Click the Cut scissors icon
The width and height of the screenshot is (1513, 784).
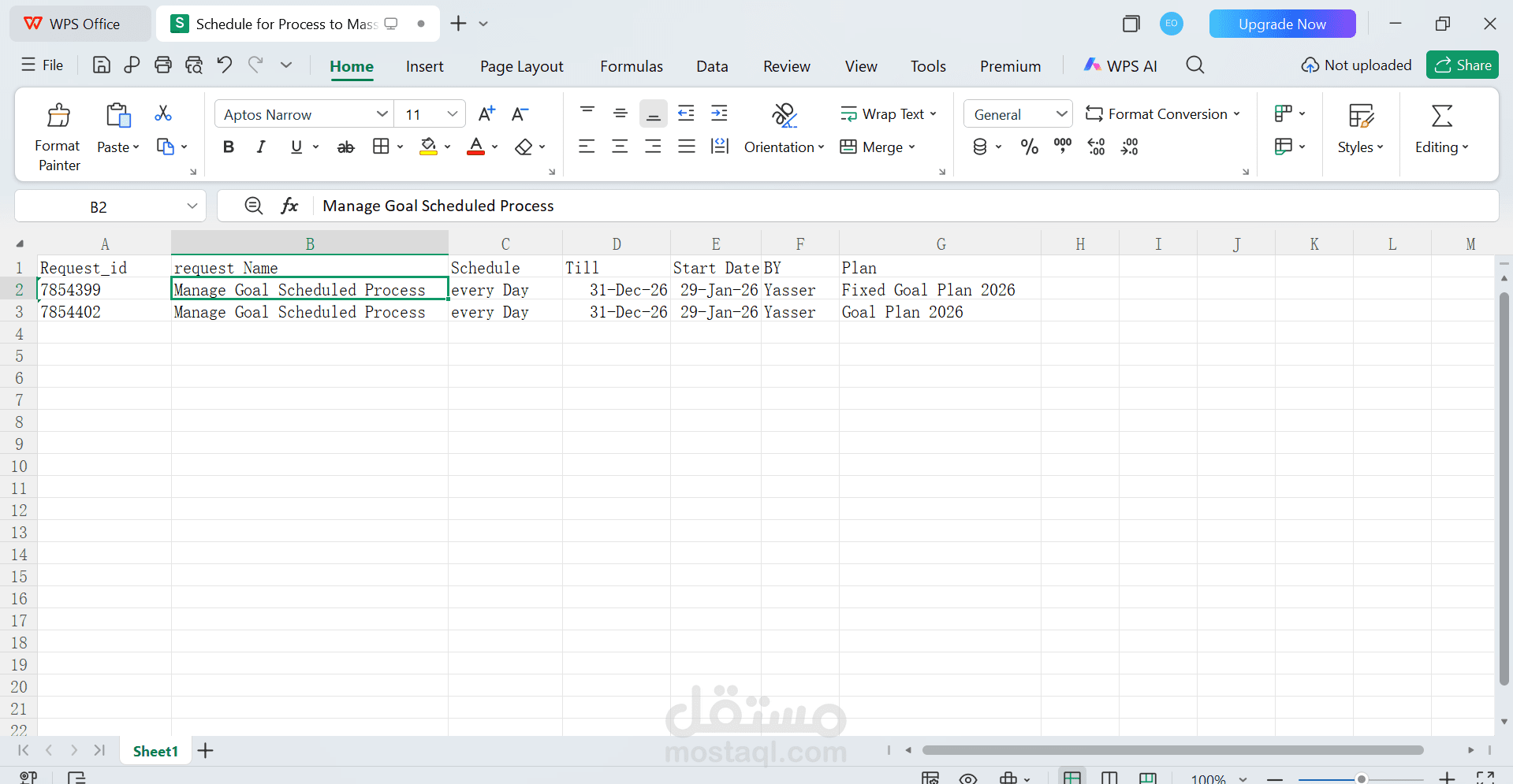pyautogui.click(x=163, y=113)
